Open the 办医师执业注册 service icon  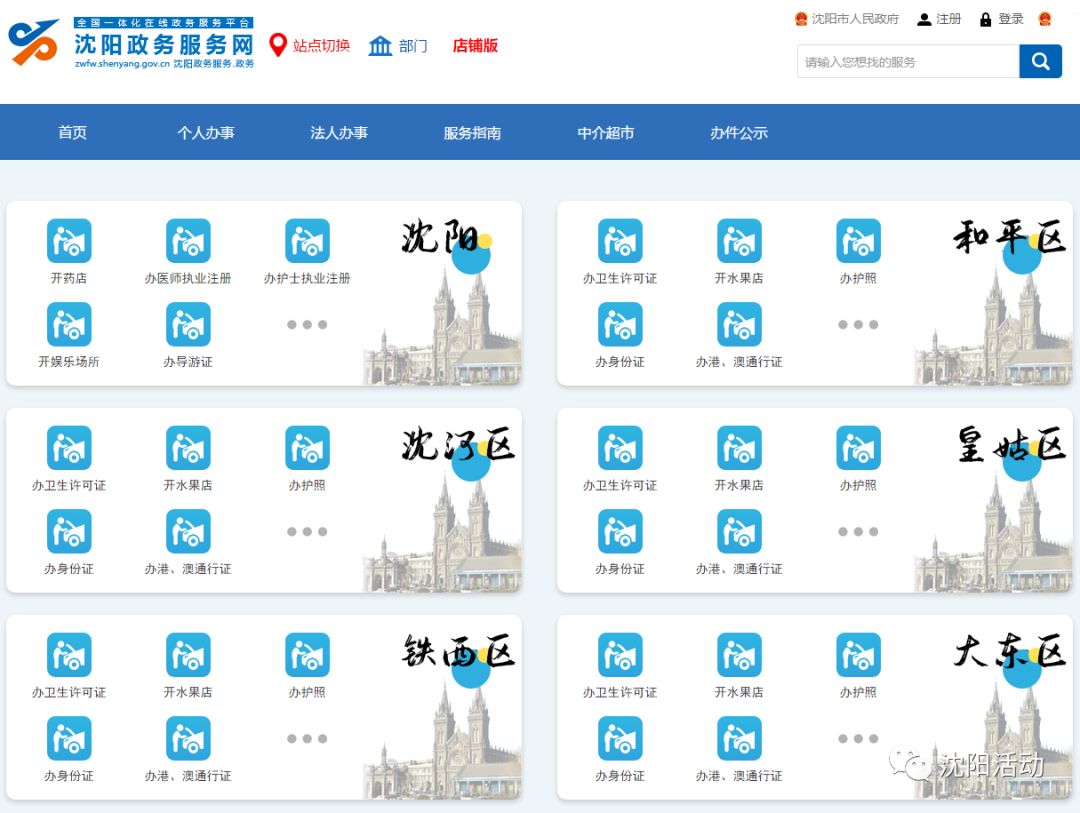188,239
